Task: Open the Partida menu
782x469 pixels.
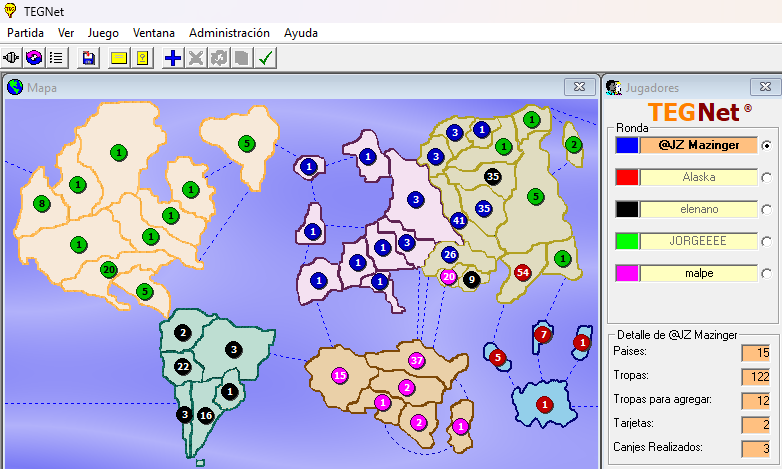Action: 25,33
